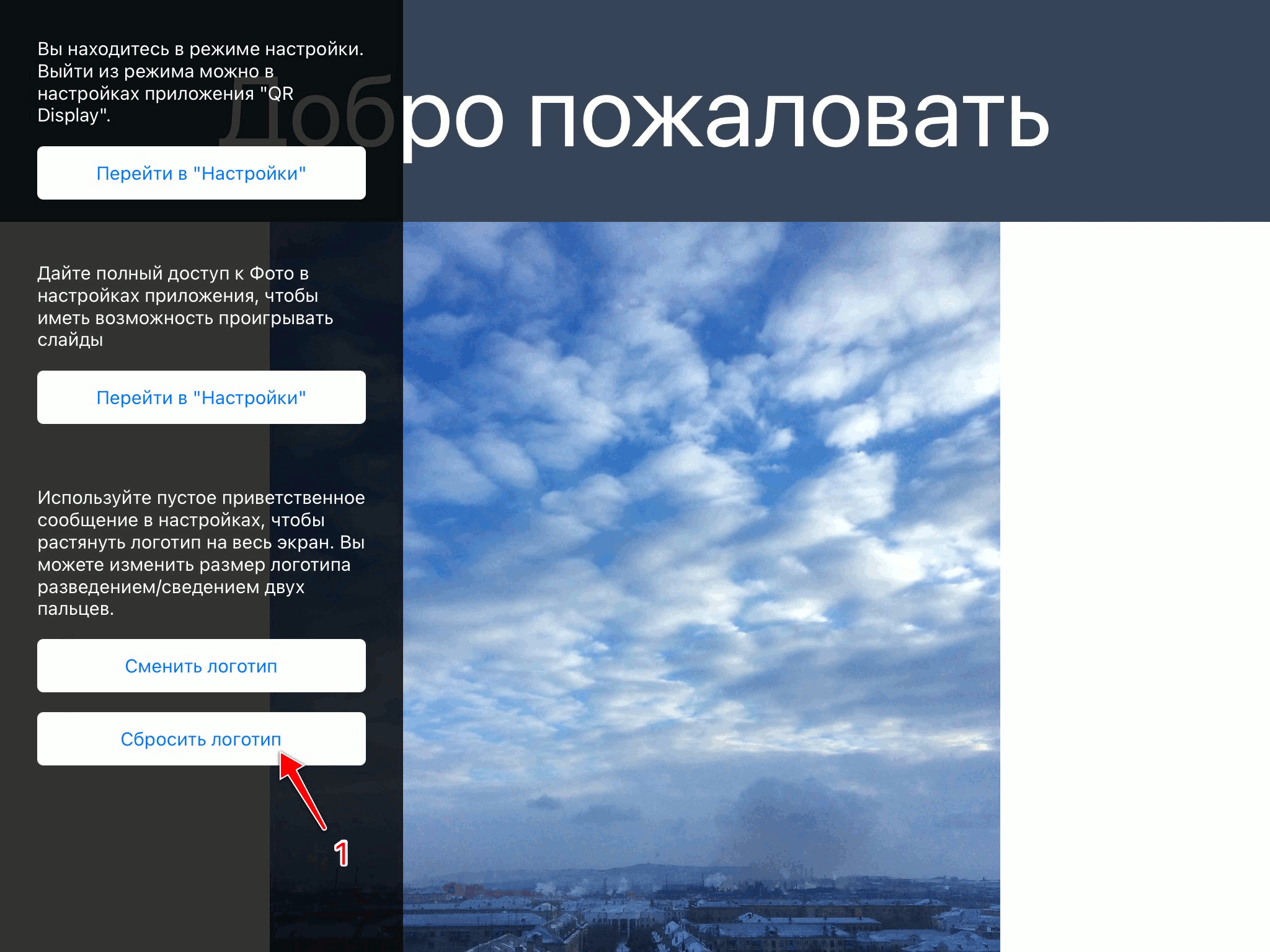This screenshot has height=952, width=1270.
Task: Select the Photo access instruction text
Action: [x=185, y=306]
